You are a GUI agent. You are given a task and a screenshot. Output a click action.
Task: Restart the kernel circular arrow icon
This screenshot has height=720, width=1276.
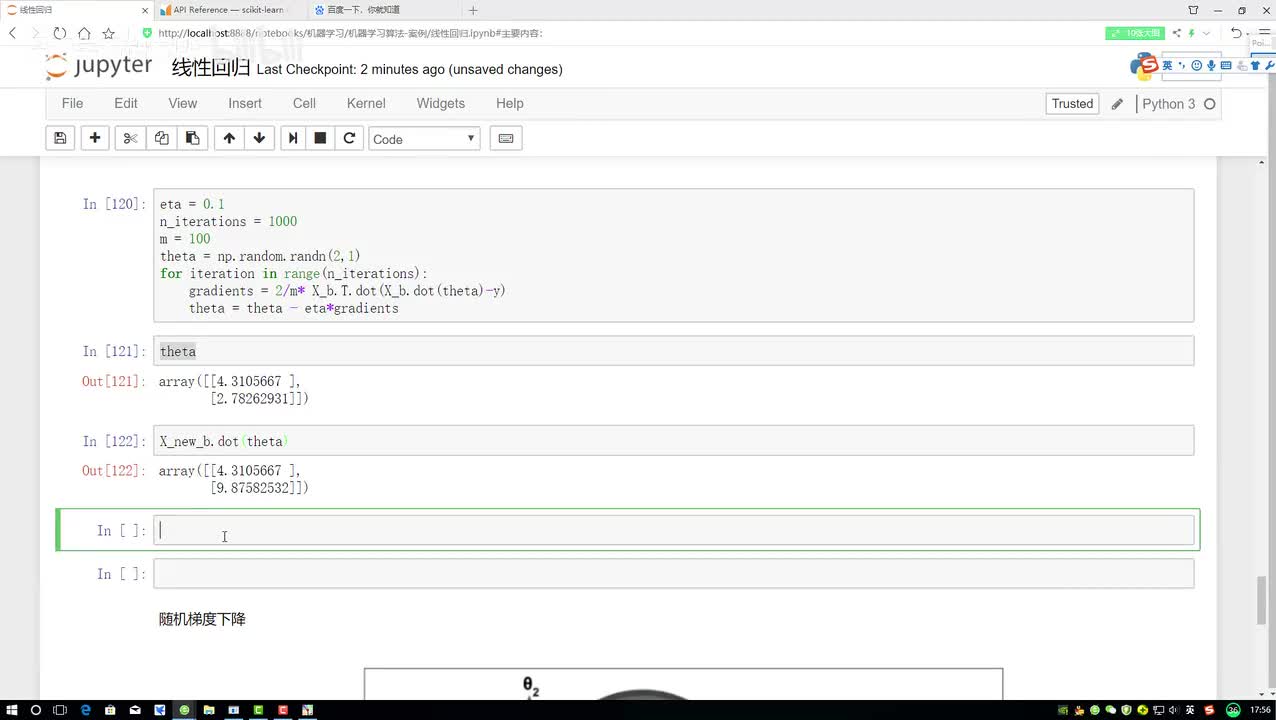(x=349, y=138)
